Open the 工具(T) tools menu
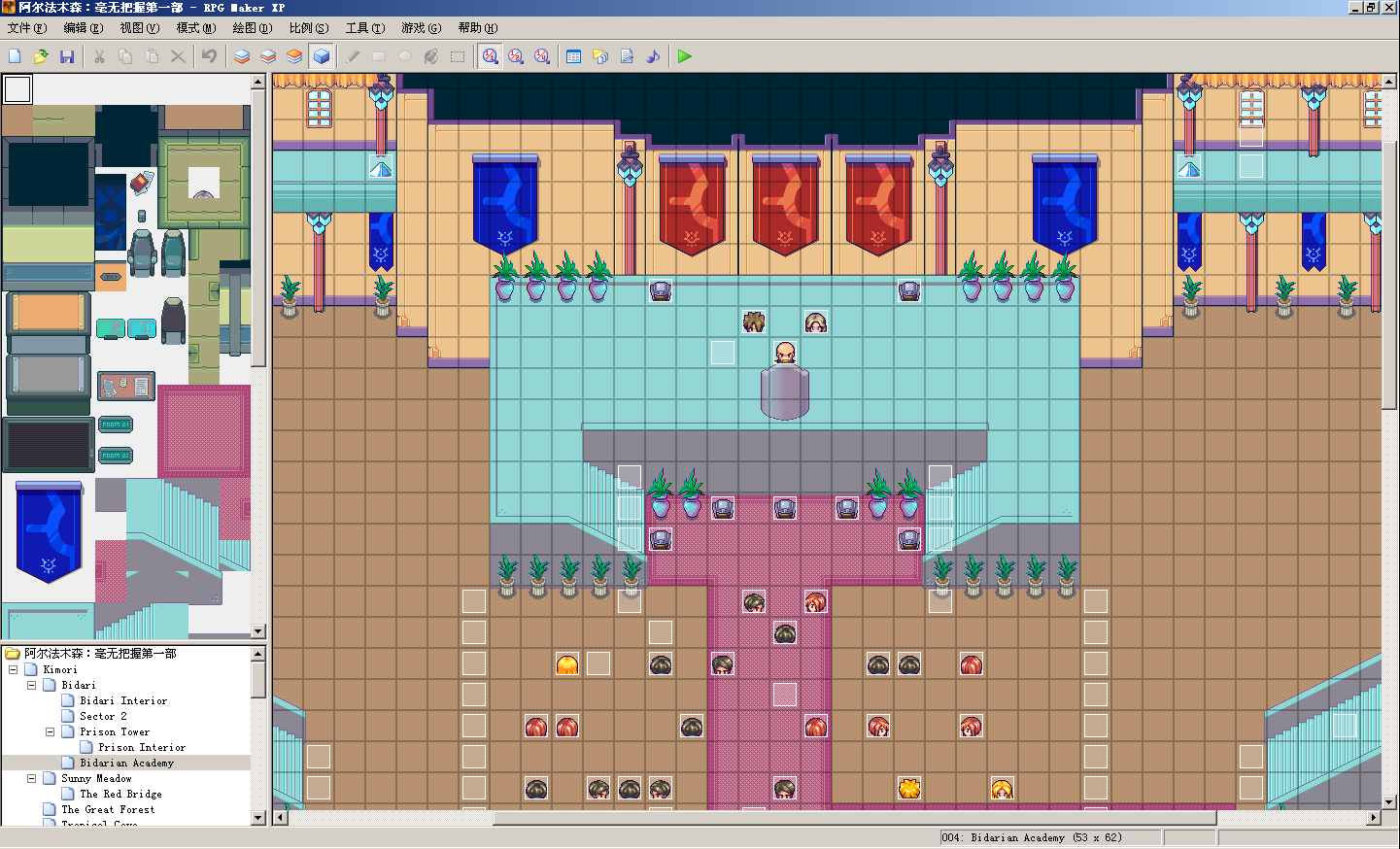Screen dimensions: 1400x849 (365, 28)
